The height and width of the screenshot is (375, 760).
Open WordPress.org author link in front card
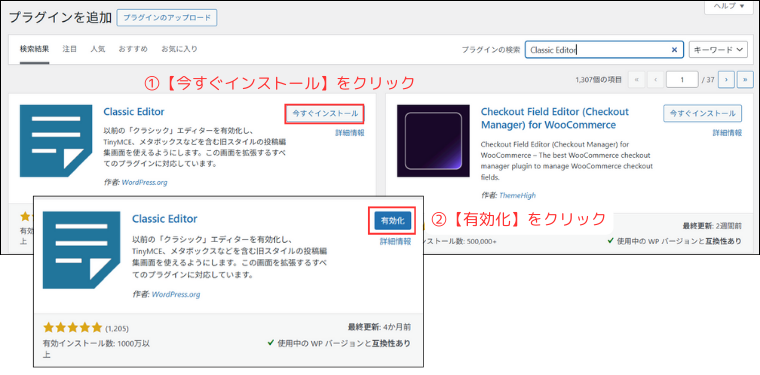tap(175, 294)
